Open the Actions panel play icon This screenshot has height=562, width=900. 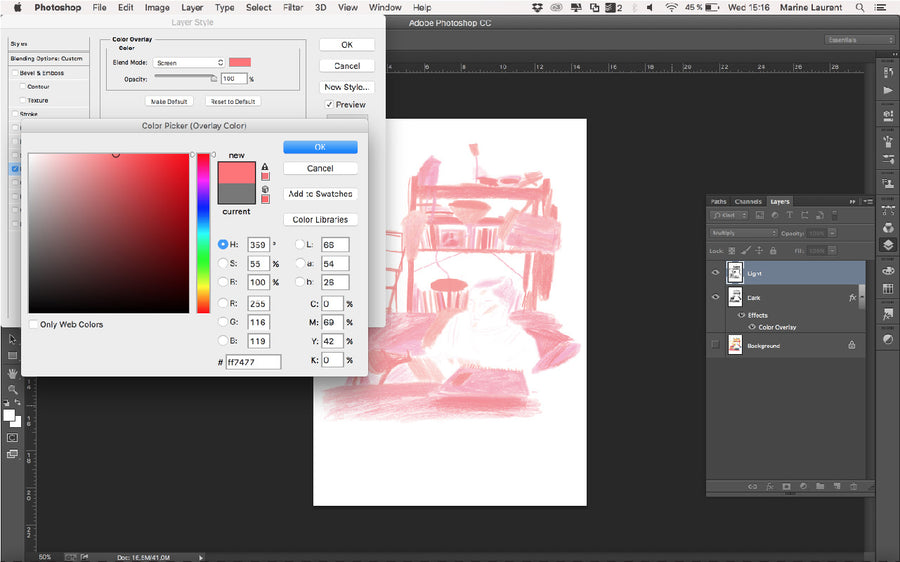click(888, 91)
